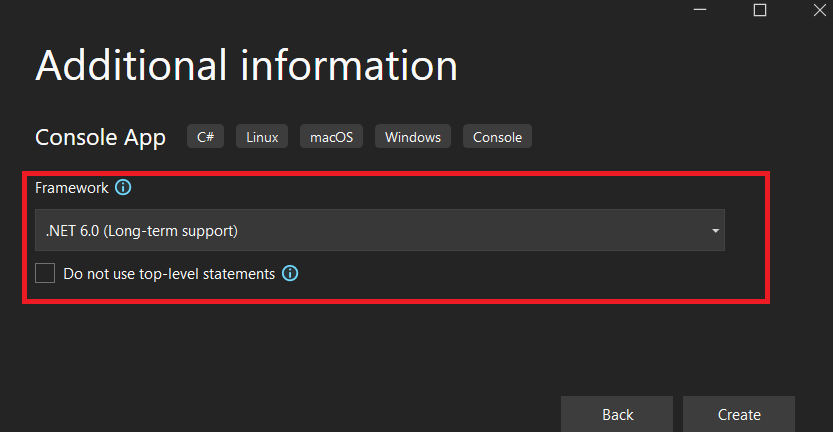Click the Additional information title
This screenshot has width=833, height=432.
[246, 65]
